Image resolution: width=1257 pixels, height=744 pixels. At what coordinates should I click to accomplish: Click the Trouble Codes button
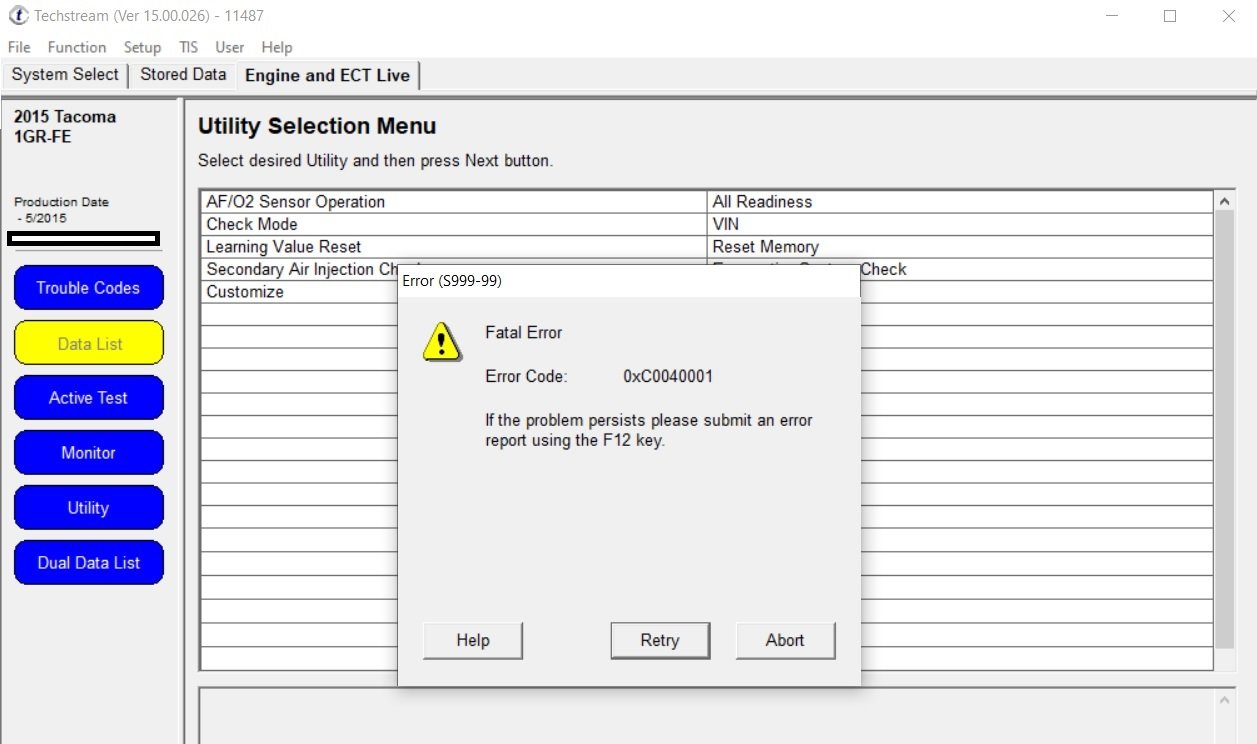click(x=88, y=288)
